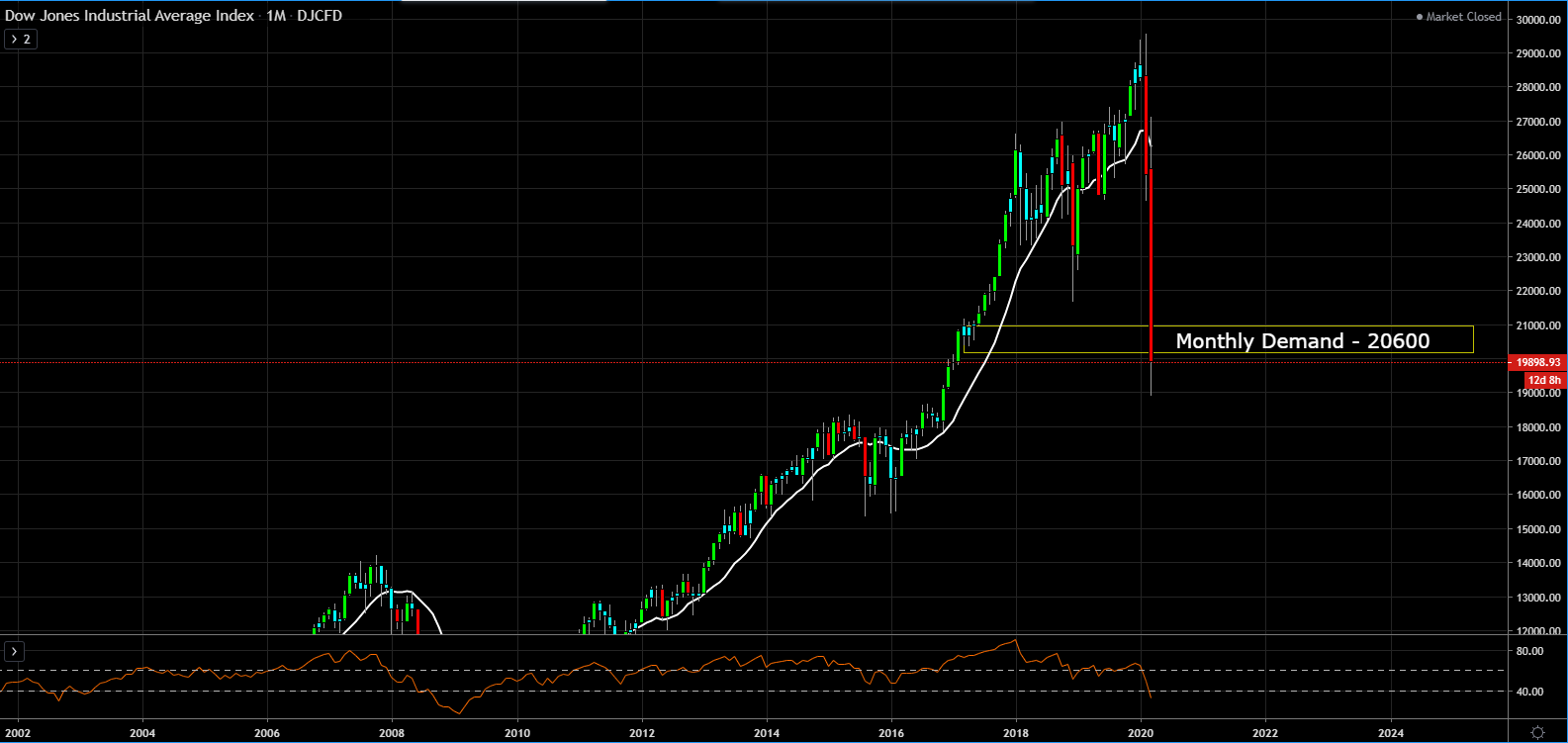Click the 24000.00 price axis label
This screenshot has width=1568, height=743.
[1539, 224]
